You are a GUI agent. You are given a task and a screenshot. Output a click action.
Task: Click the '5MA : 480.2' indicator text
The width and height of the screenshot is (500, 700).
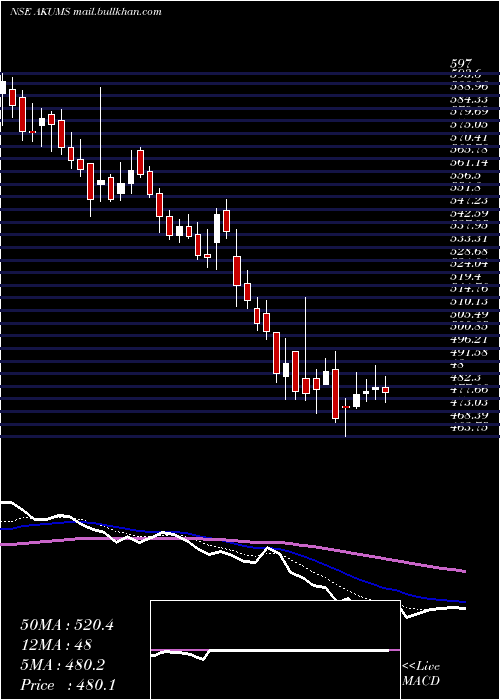pos(62,665)
